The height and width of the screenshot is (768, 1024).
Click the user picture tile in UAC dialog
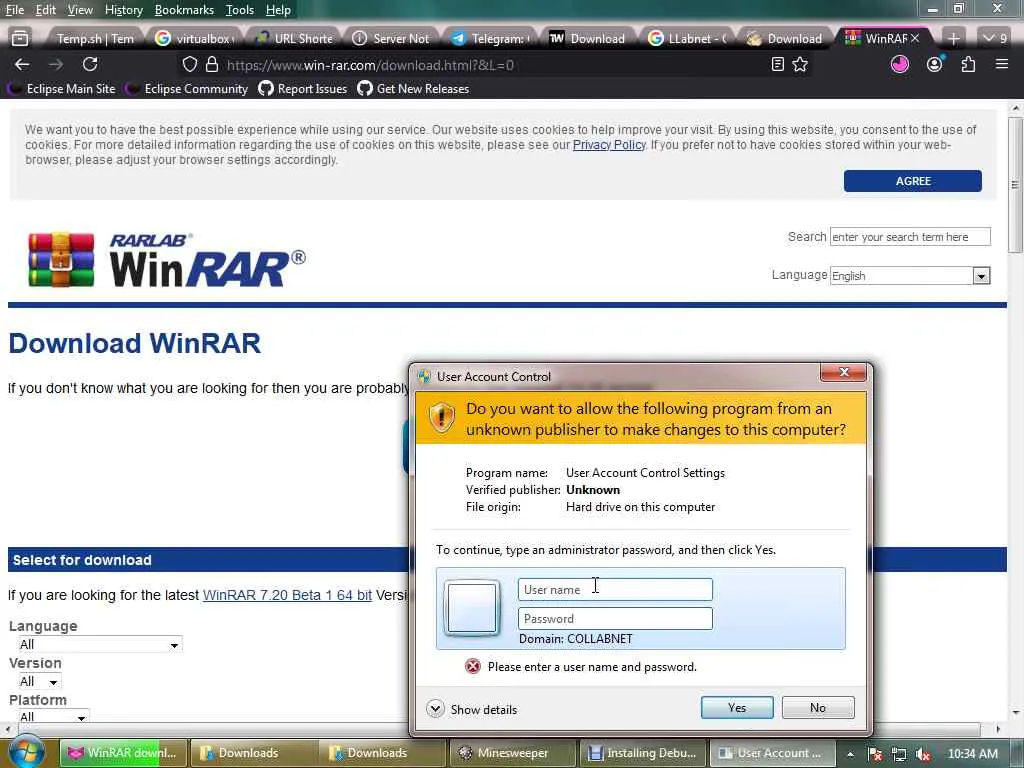tap(472, 608)
